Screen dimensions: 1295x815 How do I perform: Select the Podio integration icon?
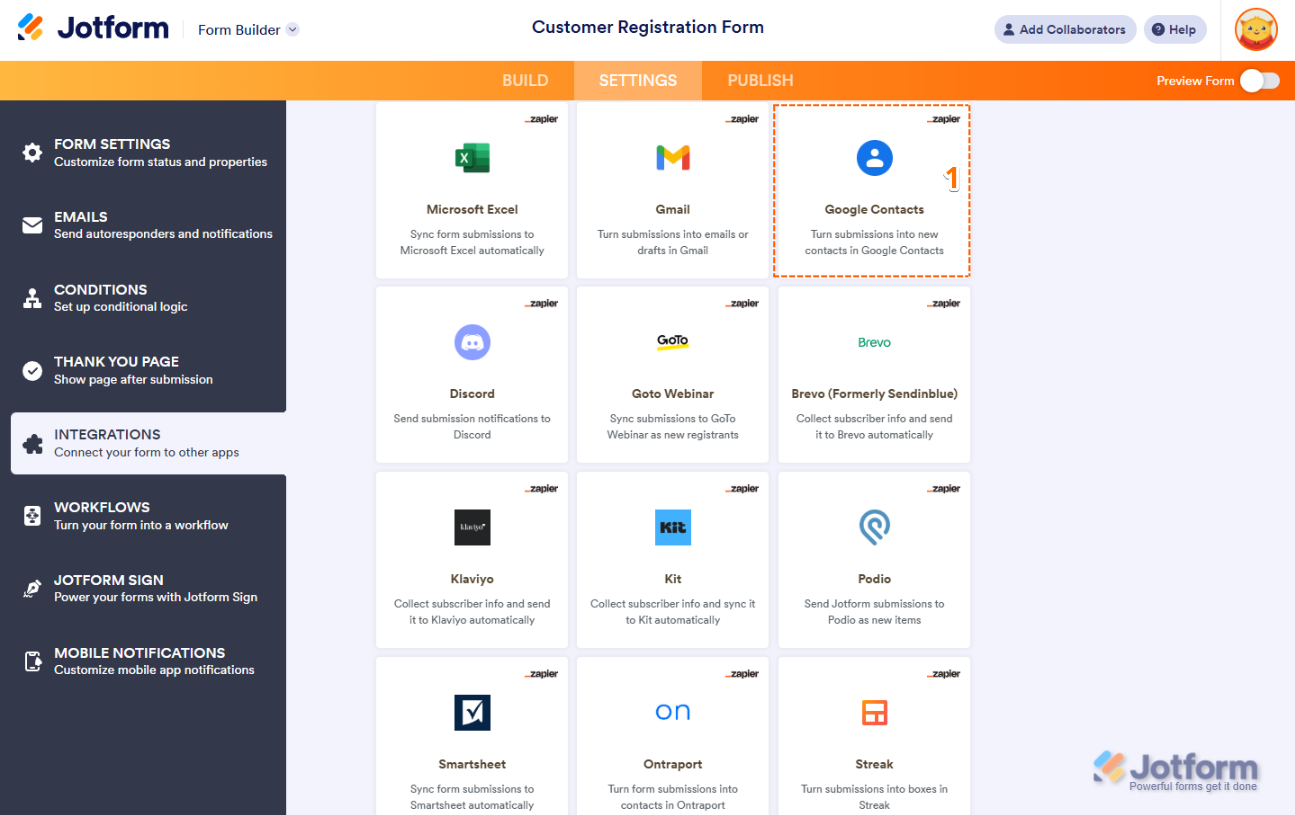[x=874, y=527]
